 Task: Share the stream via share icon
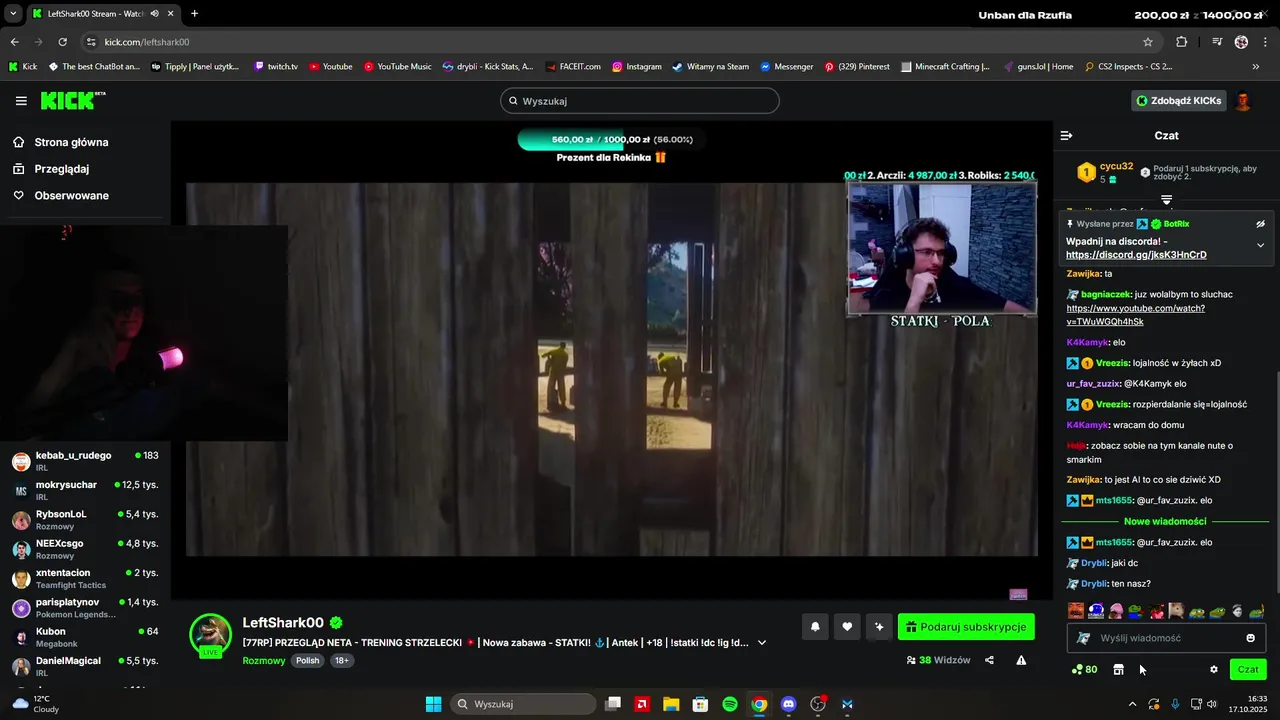[989, 660]
